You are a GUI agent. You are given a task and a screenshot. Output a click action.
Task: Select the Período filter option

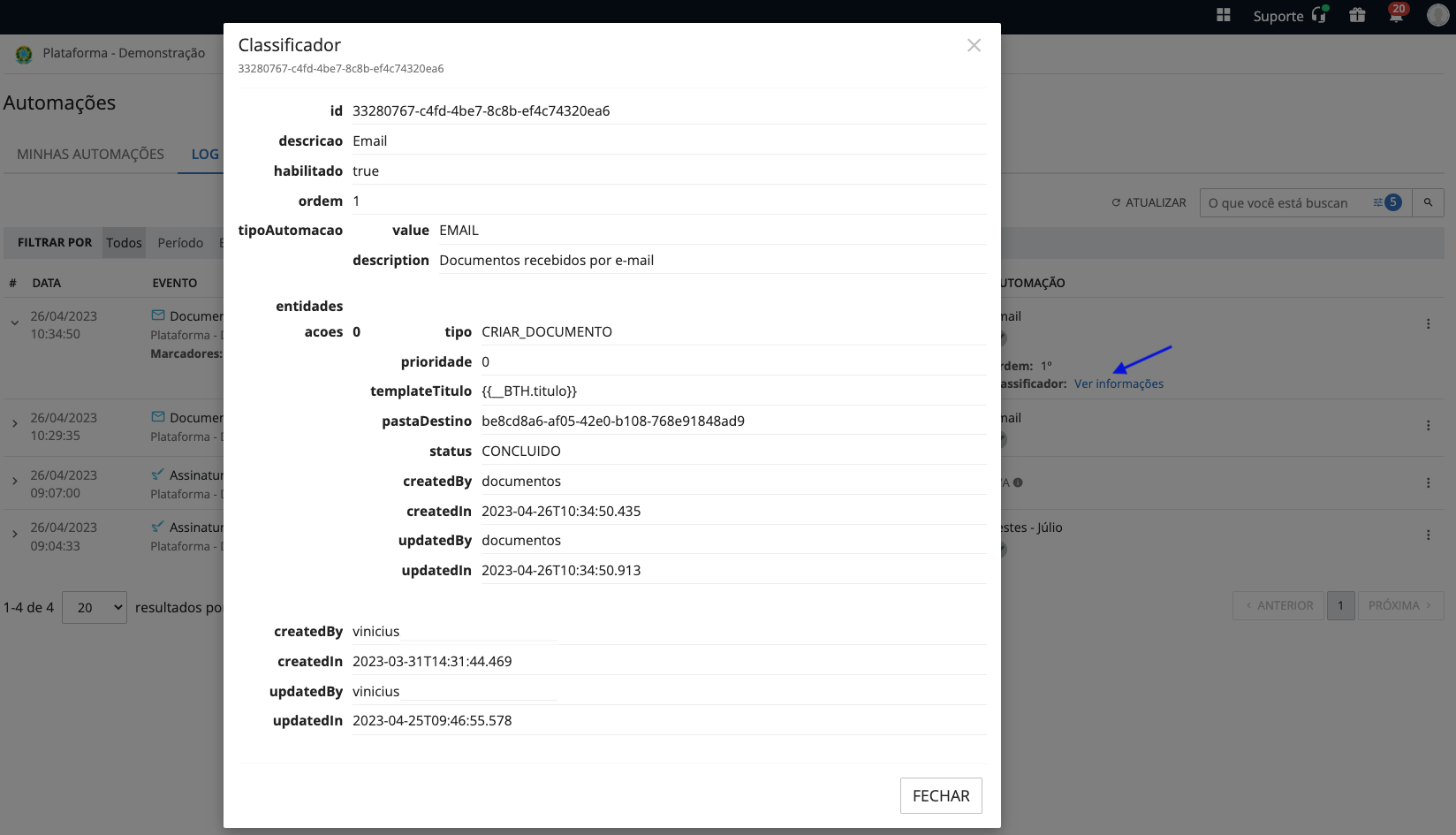180,243
